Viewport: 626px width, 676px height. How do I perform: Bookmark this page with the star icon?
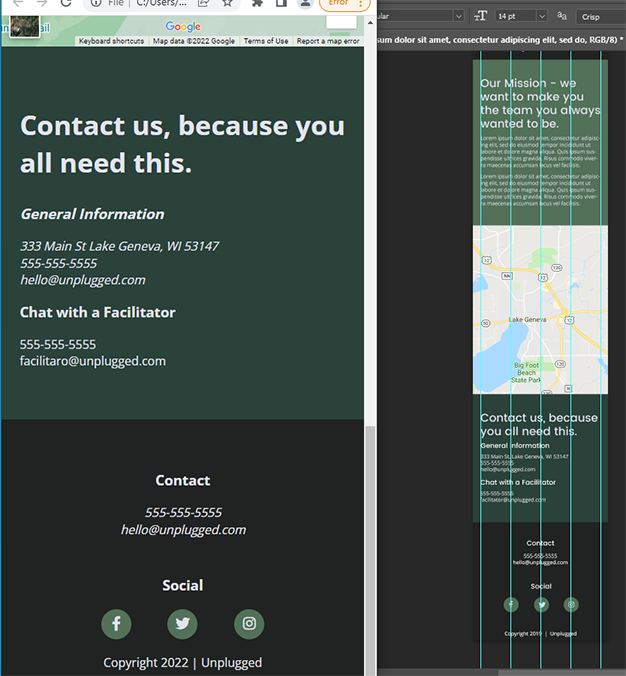tap(228, 4)
